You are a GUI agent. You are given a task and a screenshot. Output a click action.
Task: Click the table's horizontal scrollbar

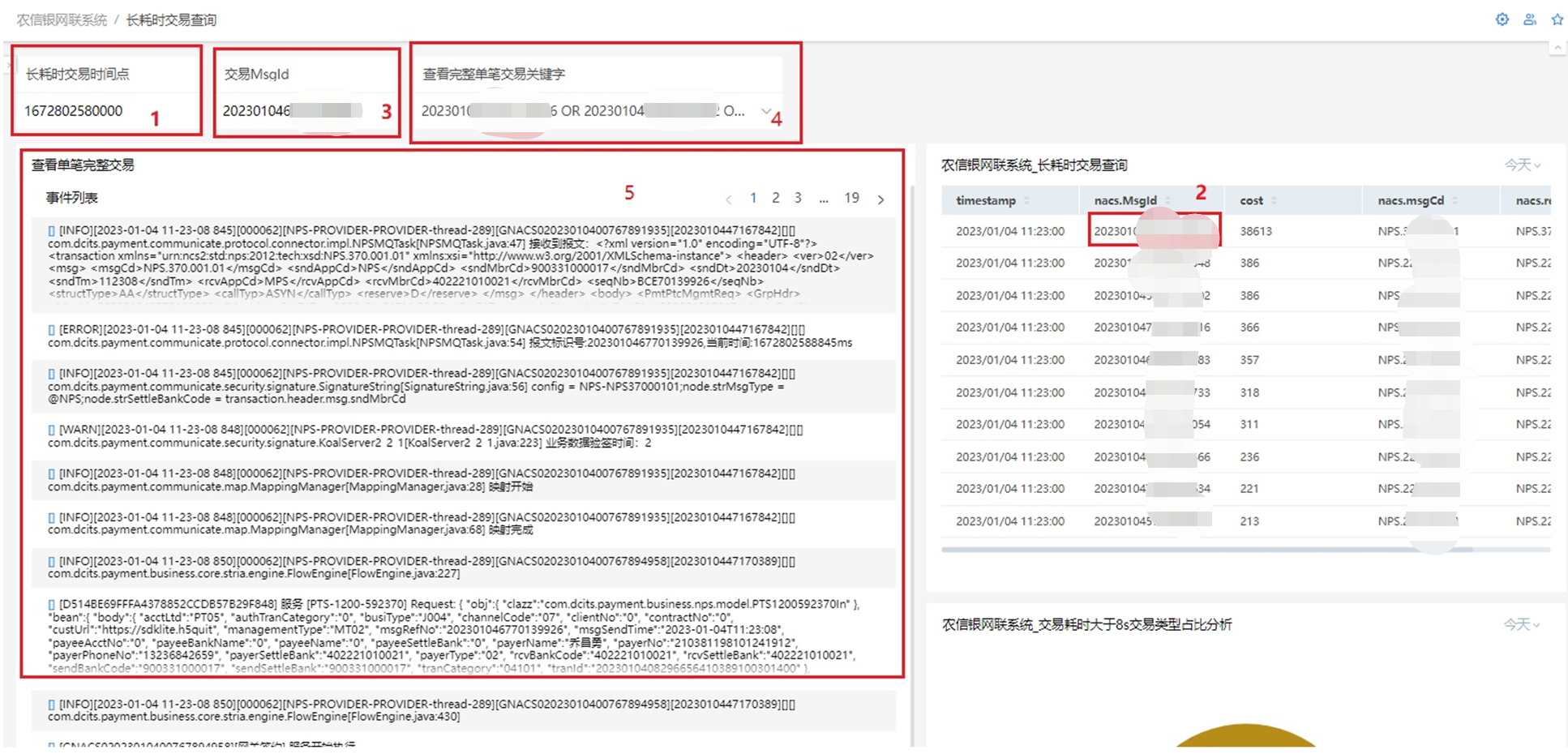tap(1207, 550)
